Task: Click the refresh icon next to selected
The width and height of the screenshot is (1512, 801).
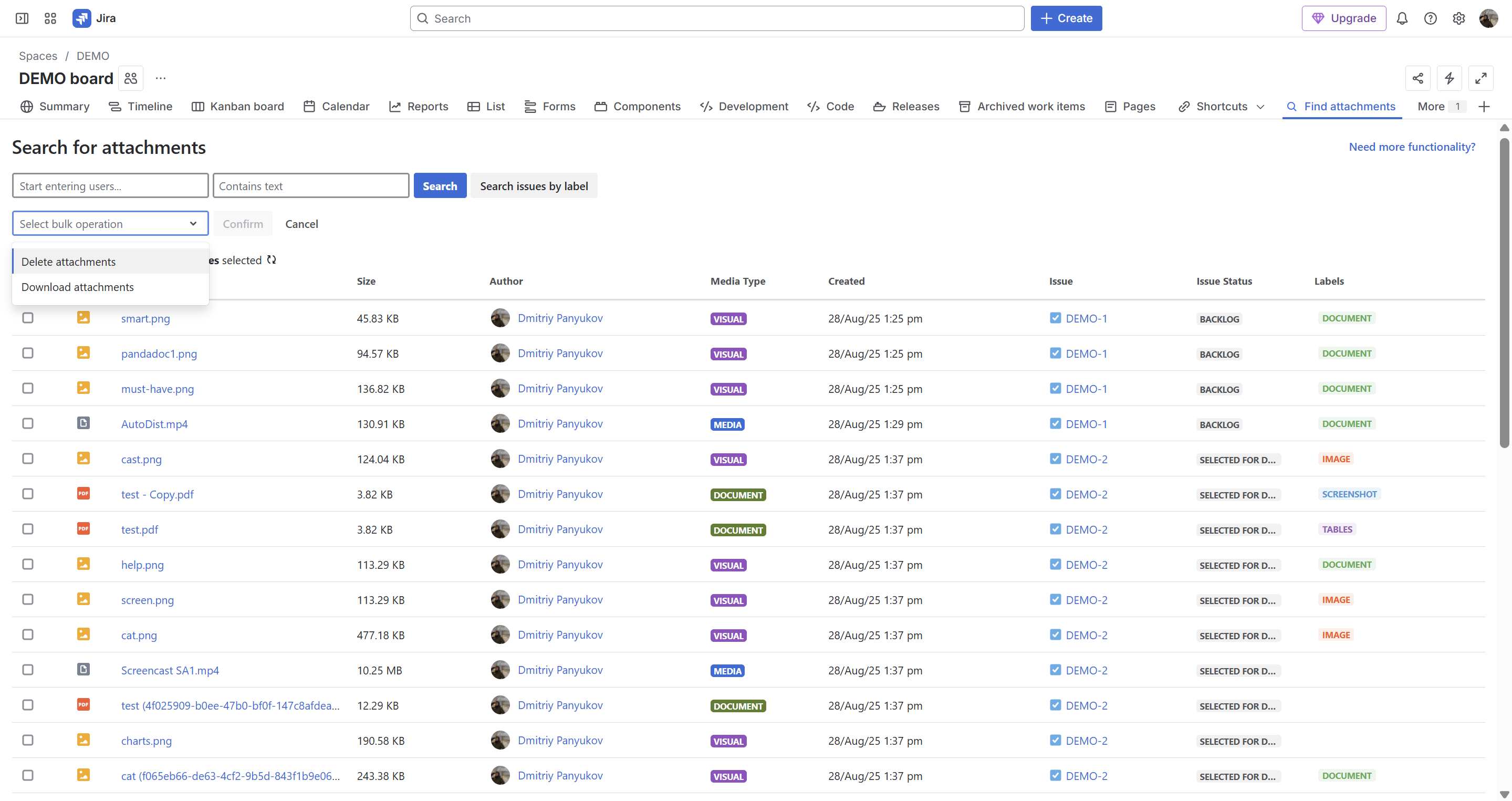Action: tap(271, 260)
